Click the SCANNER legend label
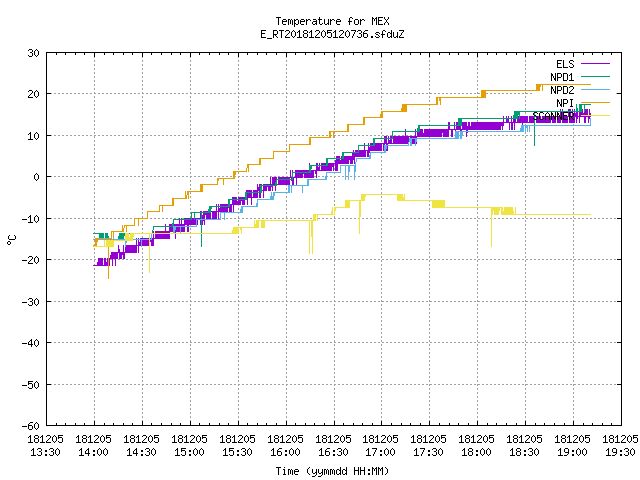The width and height of the screenshot is (640, 480). point(553,116)
